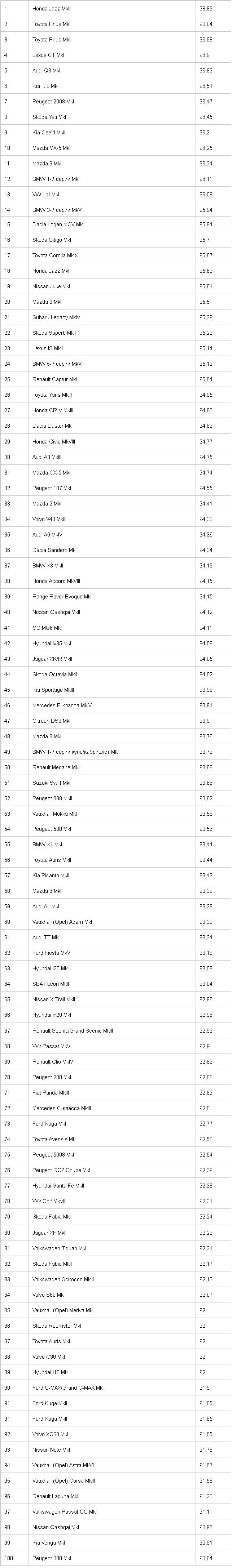Select the Dacia Logan MCV entry
The image size is (232, 1568).
pos(58,224)
